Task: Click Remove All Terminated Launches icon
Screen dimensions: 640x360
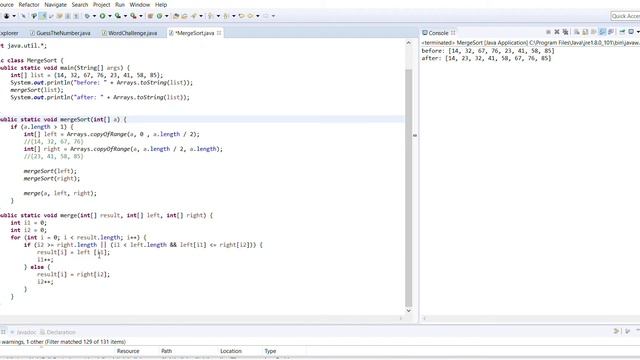Action: click(x=565, y=32)
